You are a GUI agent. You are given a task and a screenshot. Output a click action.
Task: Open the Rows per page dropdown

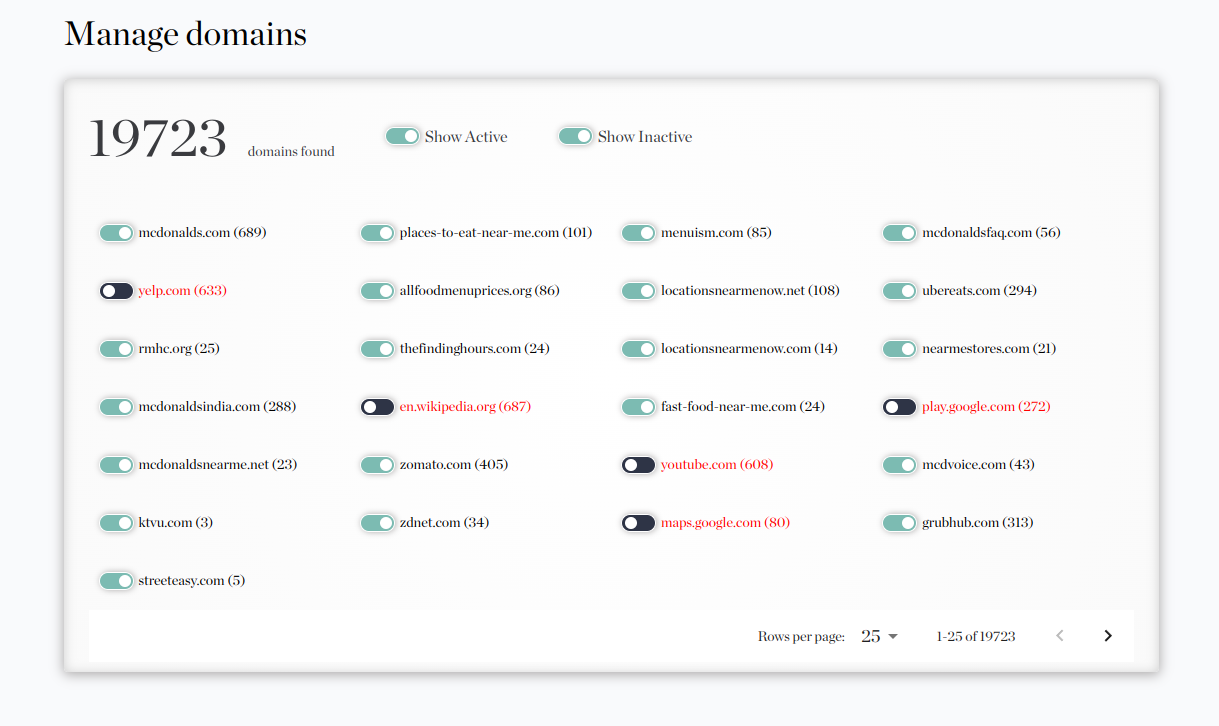point(879,636)
